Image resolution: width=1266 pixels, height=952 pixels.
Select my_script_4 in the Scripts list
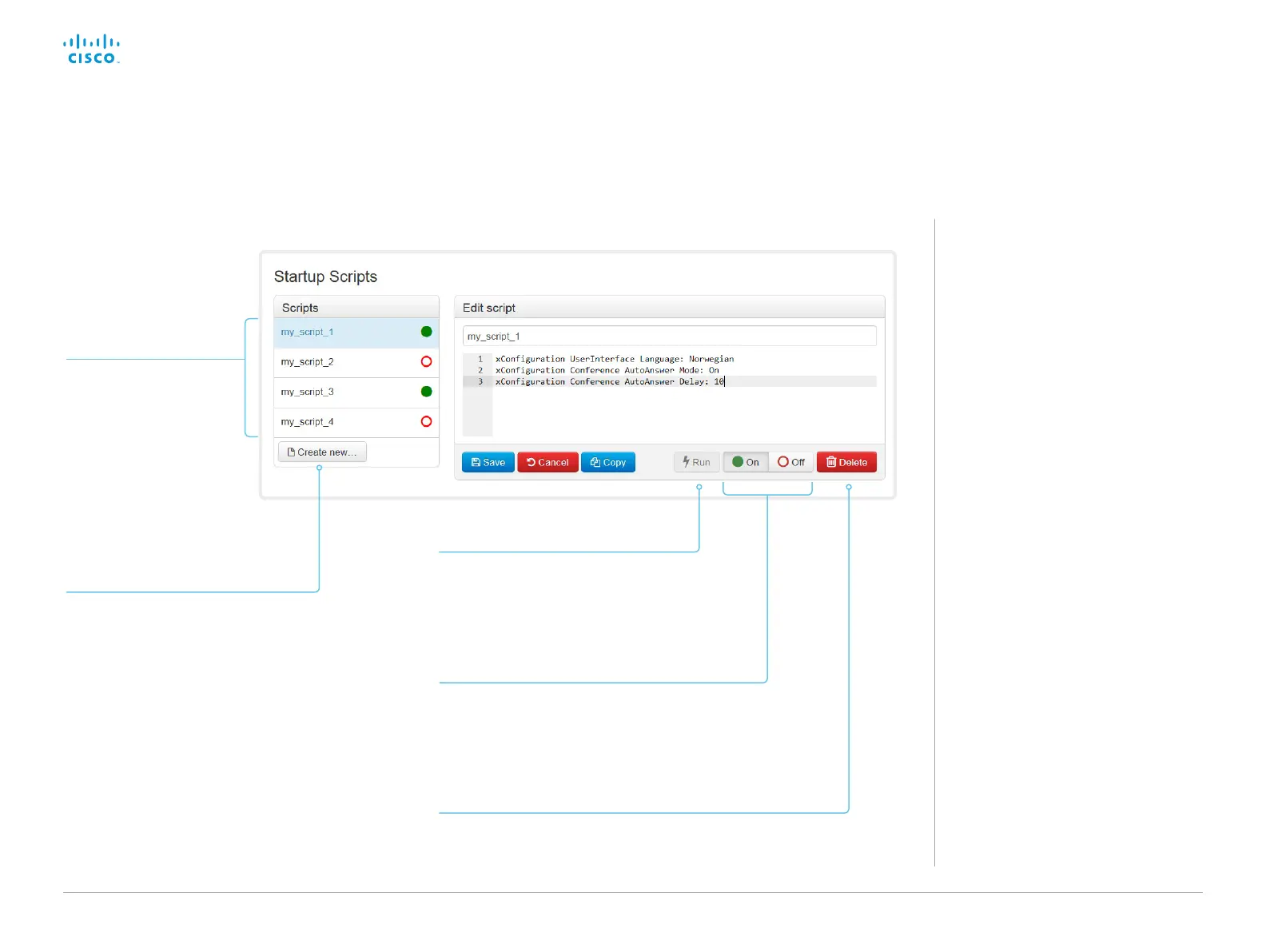[x=356, y=422]
